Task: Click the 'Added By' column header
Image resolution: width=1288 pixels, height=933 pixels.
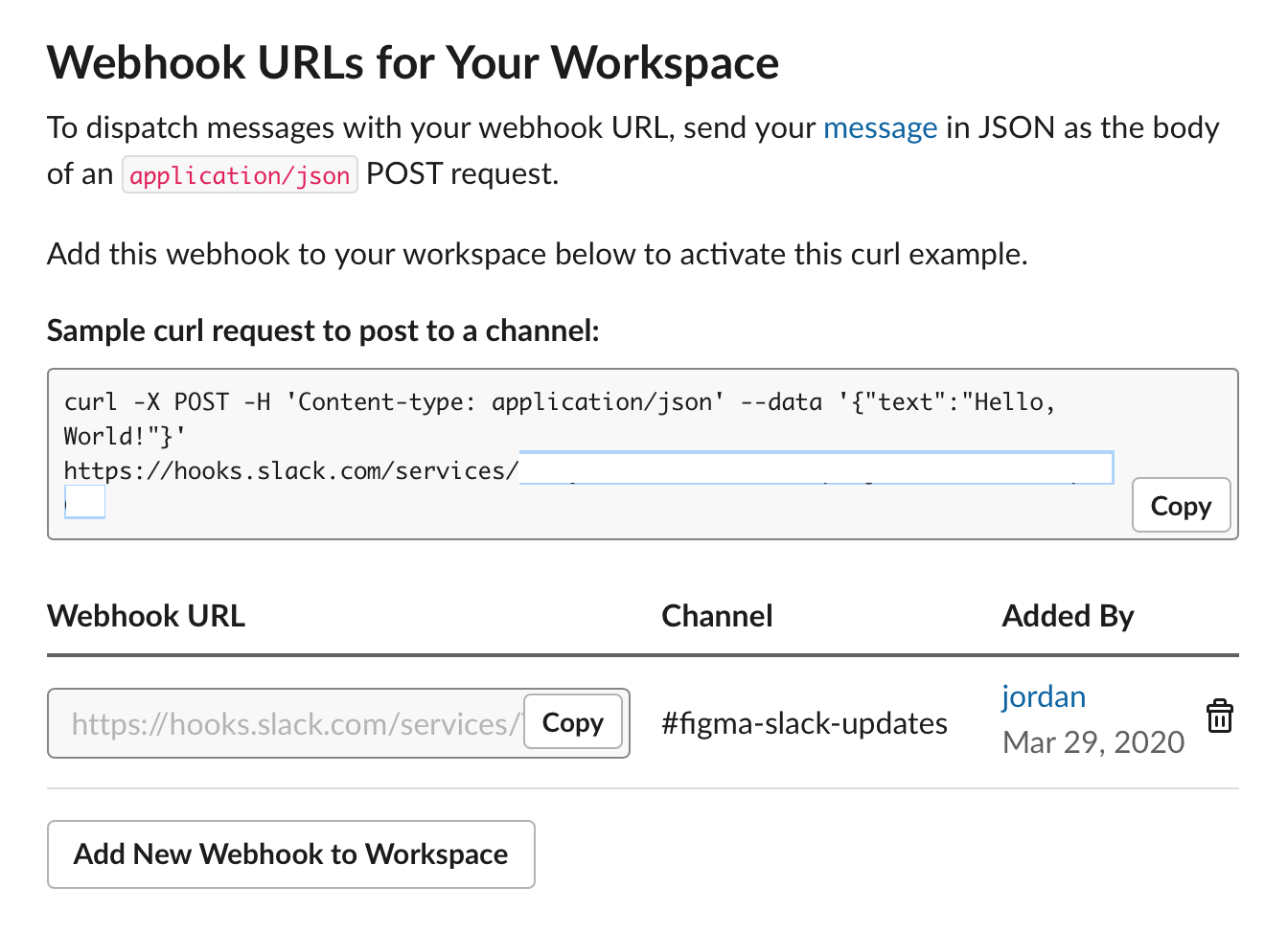Action: [1068, 615]
